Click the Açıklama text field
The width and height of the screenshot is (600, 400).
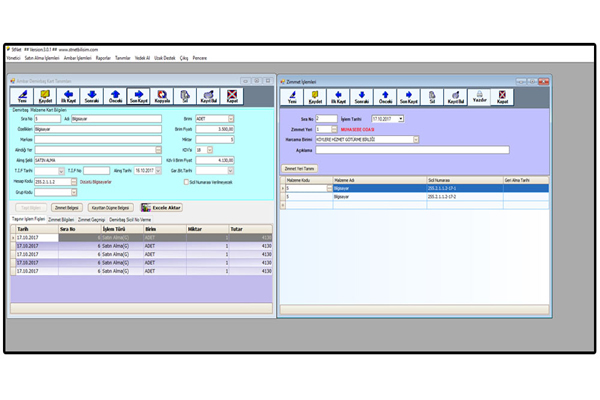point(412,150)
